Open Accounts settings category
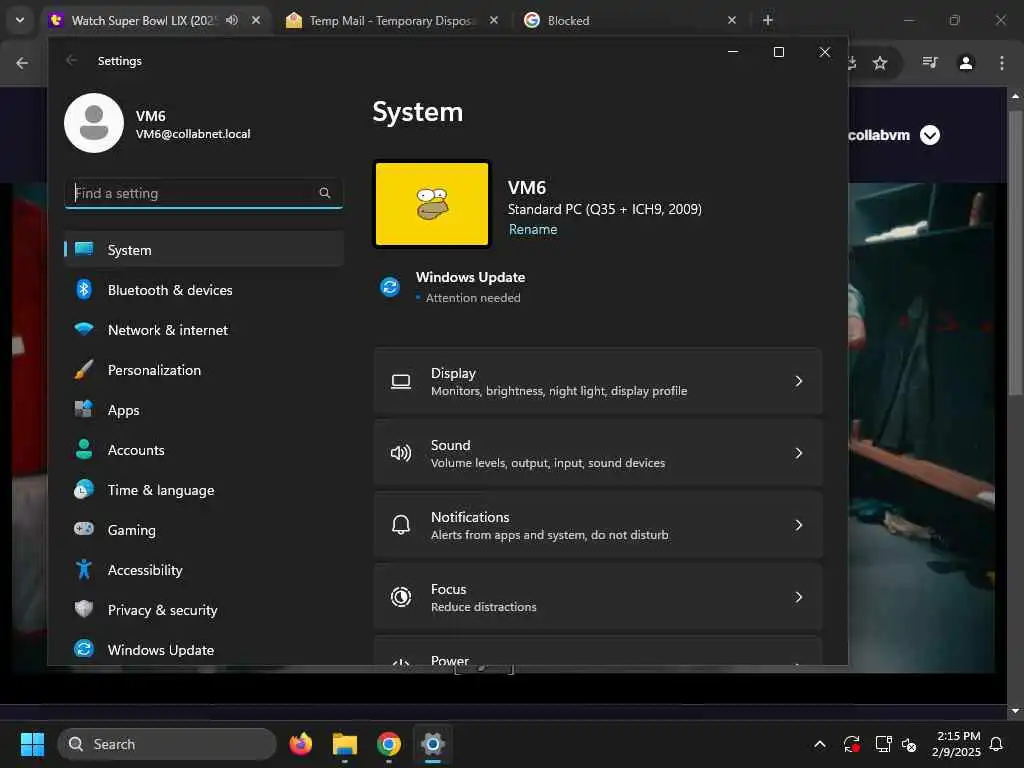This screenshot has width=1024, height=768. [204, 450]
